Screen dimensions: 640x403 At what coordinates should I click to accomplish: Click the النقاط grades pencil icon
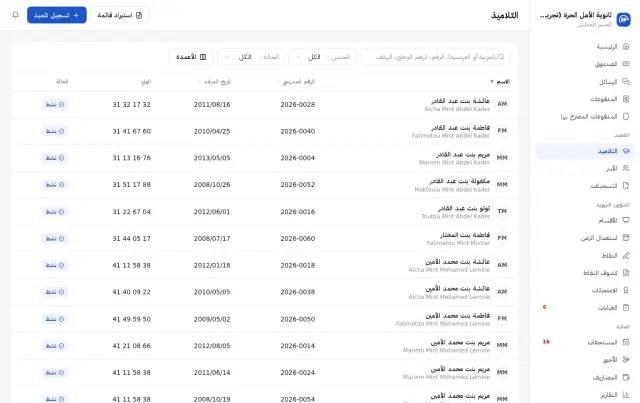coord(626,255)
